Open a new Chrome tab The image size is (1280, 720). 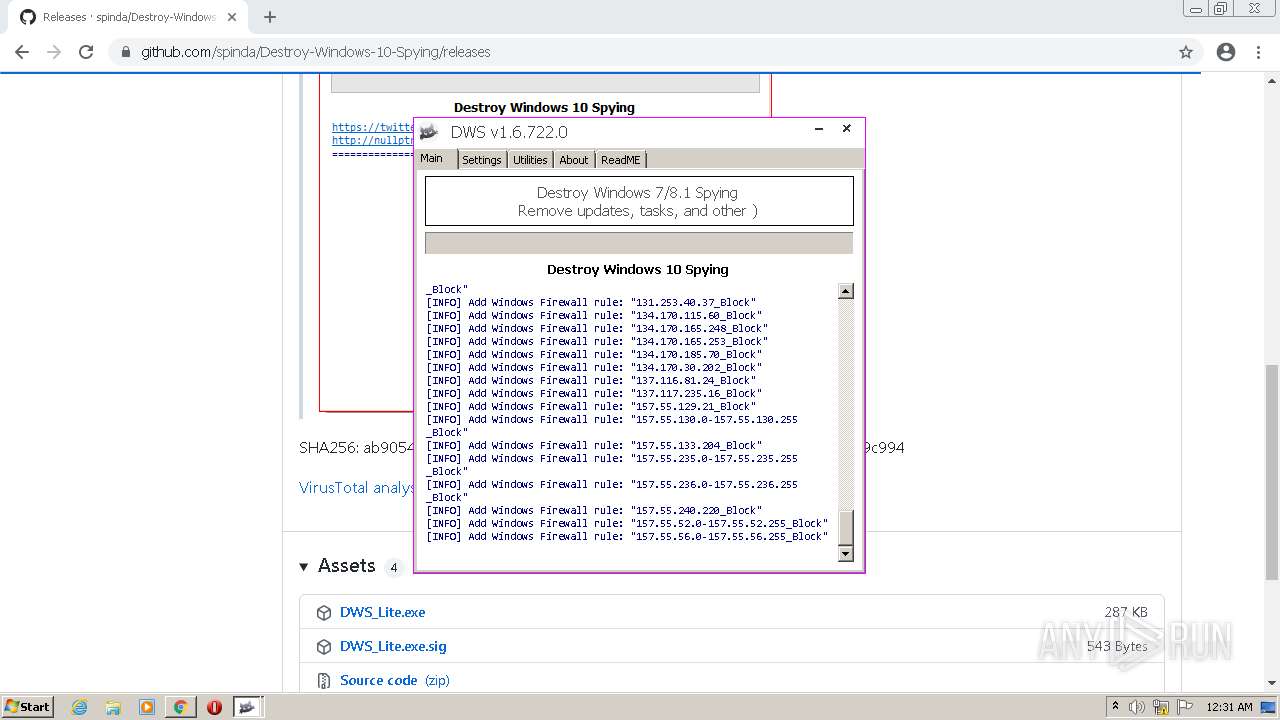click(269, 17)
